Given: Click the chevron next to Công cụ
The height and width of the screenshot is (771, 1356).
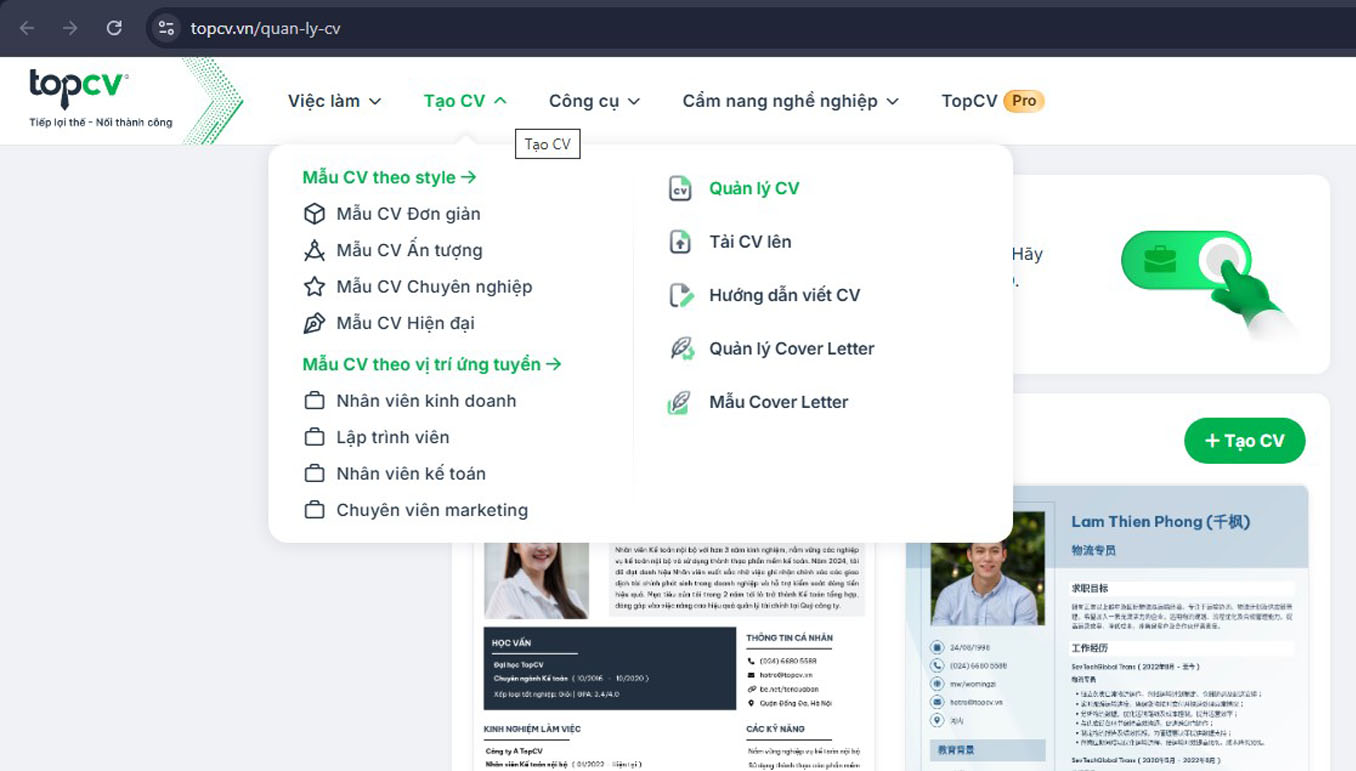Looking at the screenshot, I should pos(634,101).
